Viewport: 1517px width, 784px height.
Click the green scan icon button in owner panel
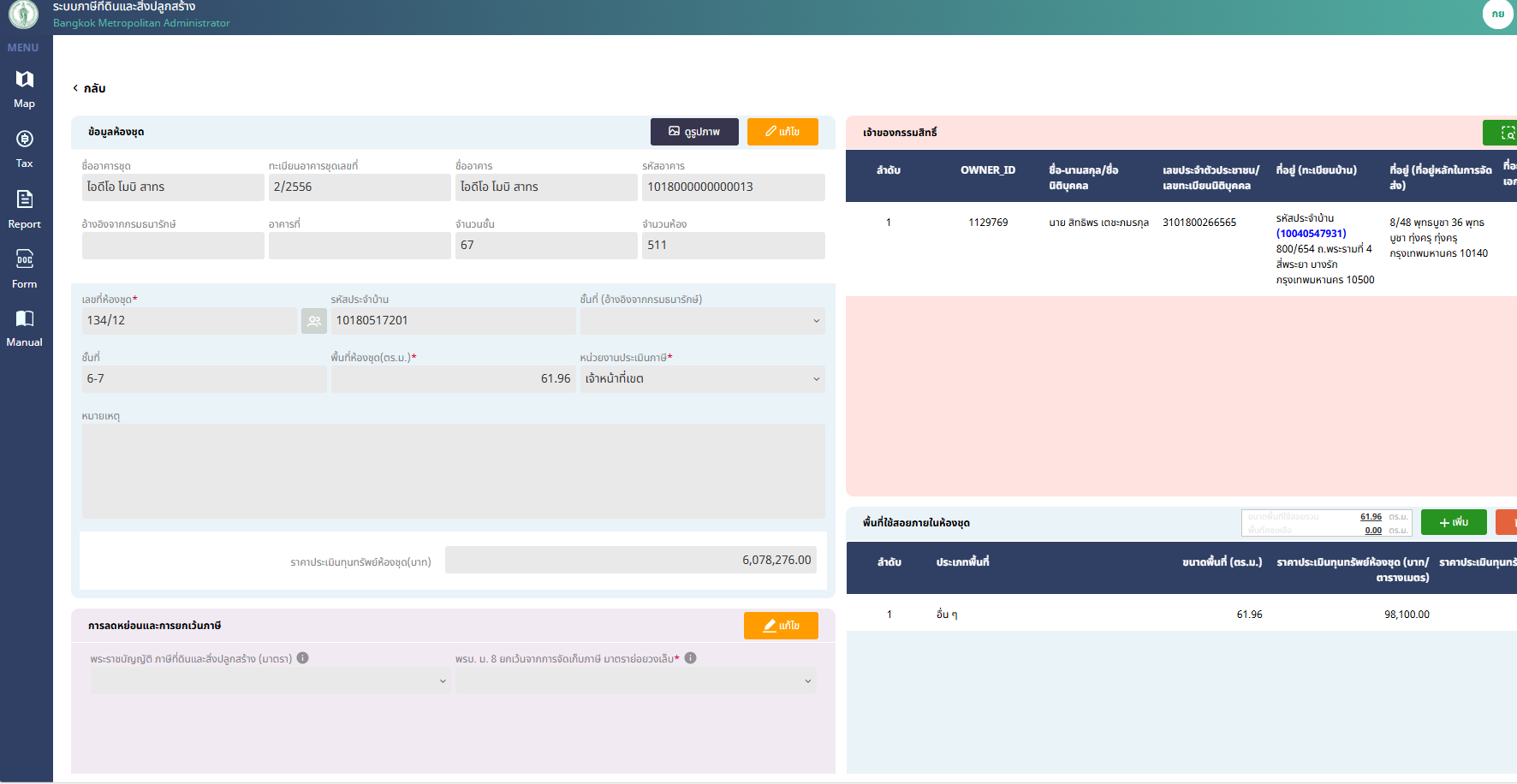pos(1502,133)
